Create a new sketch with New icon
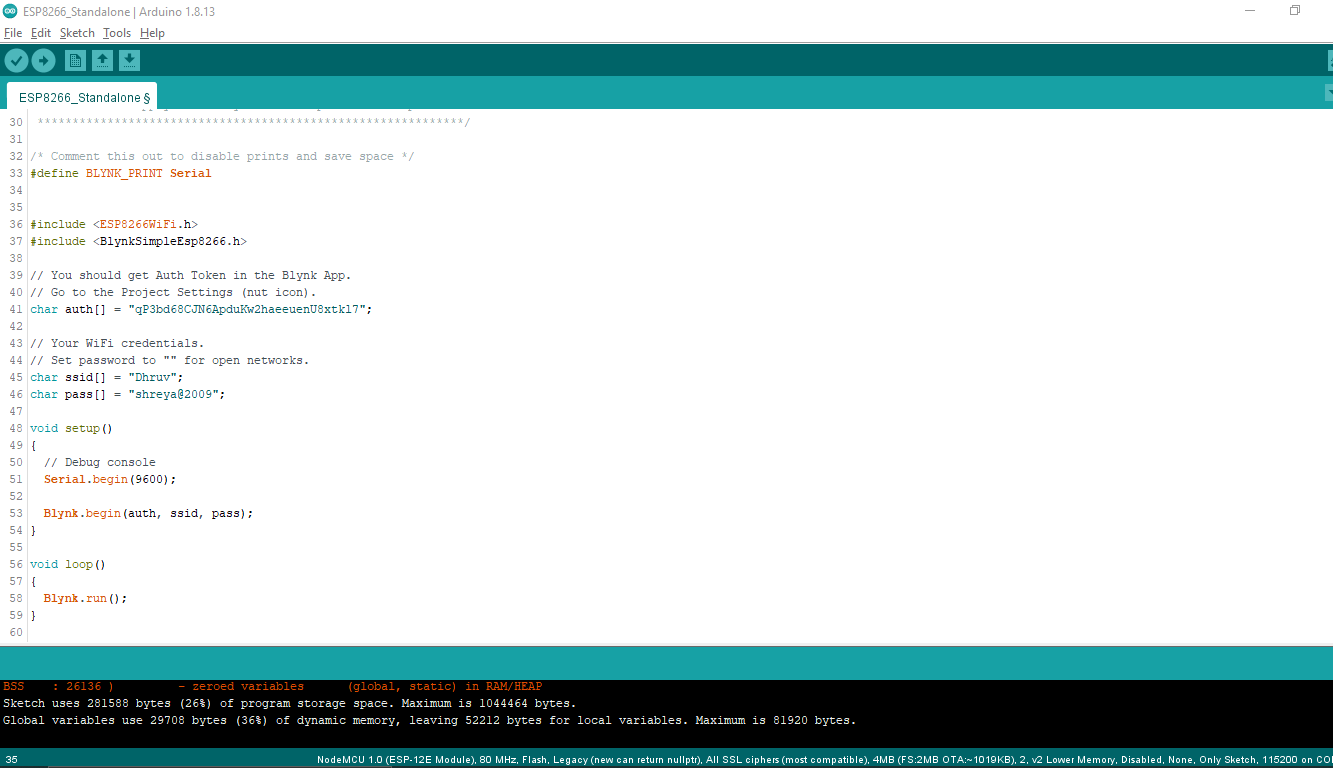Image resolution: width=1333 pixels, height=768 pixels. 75,61
